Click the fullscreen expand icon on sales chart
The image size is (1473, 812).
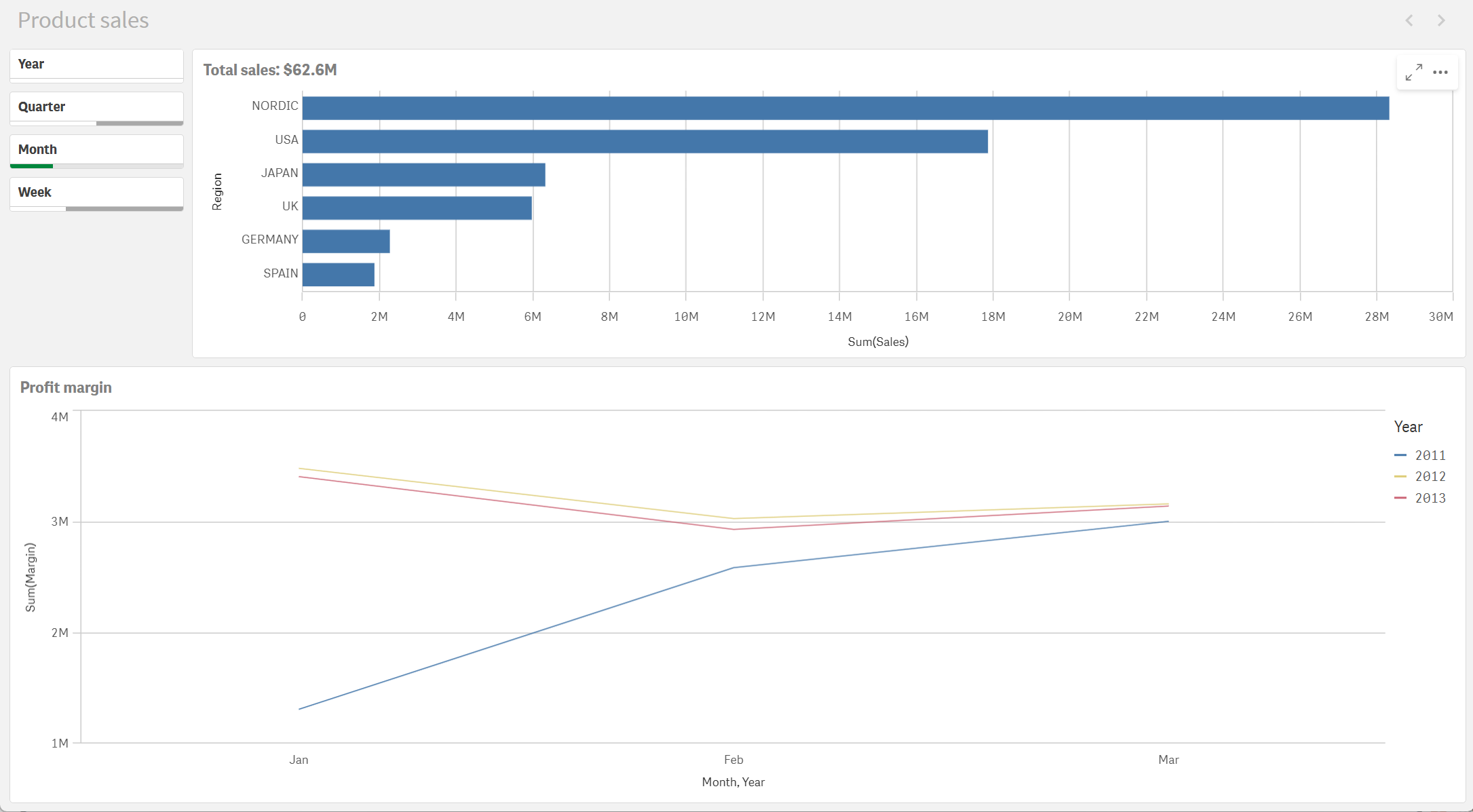pyautogui.click(x=1414, y=72)
